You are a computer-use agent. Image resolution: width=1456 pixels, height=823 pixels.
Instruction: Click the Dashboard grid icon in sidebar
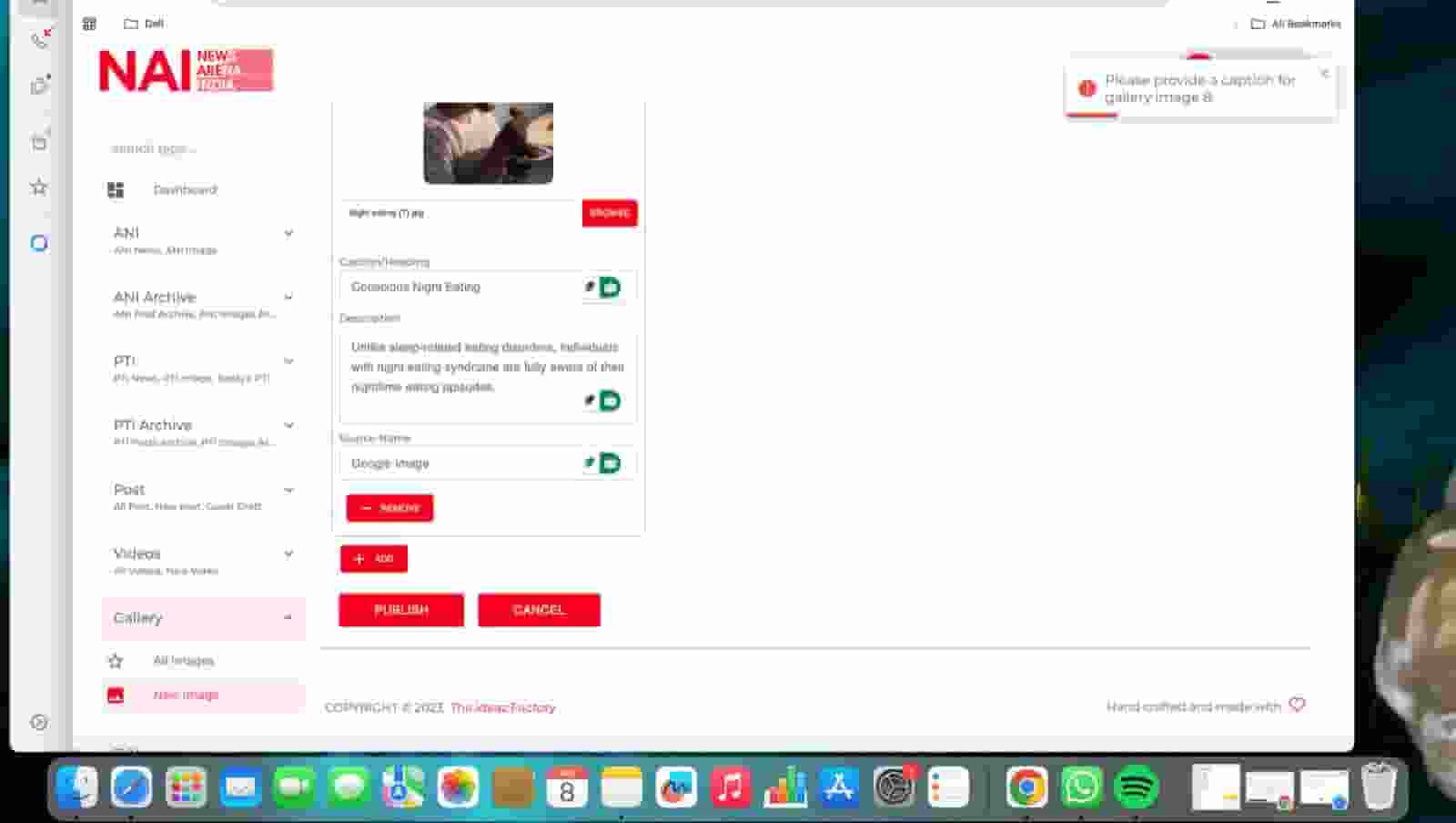[x=116, y=189]
